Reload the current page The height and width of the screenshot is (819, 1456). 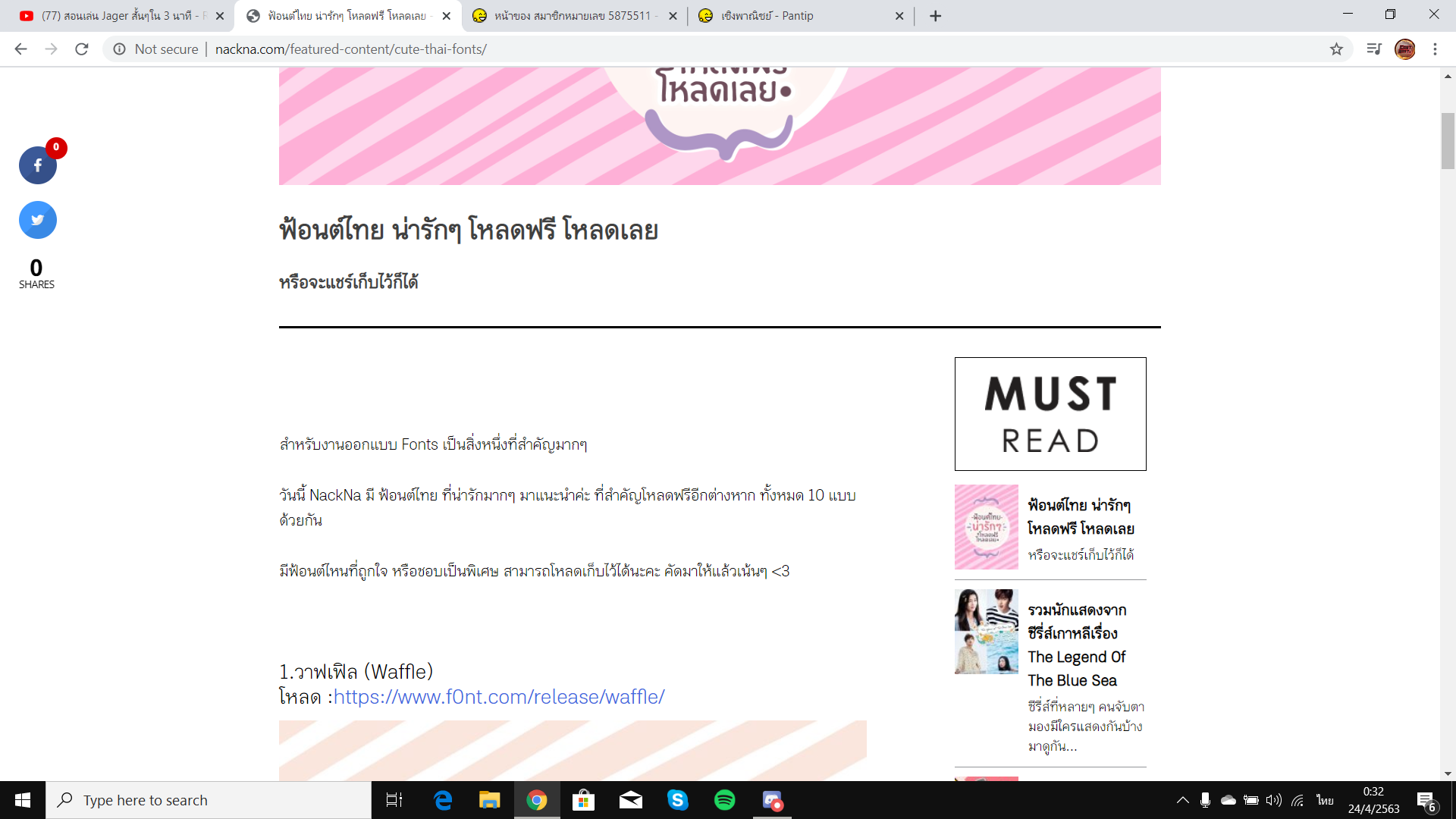(x=82, y=49)
